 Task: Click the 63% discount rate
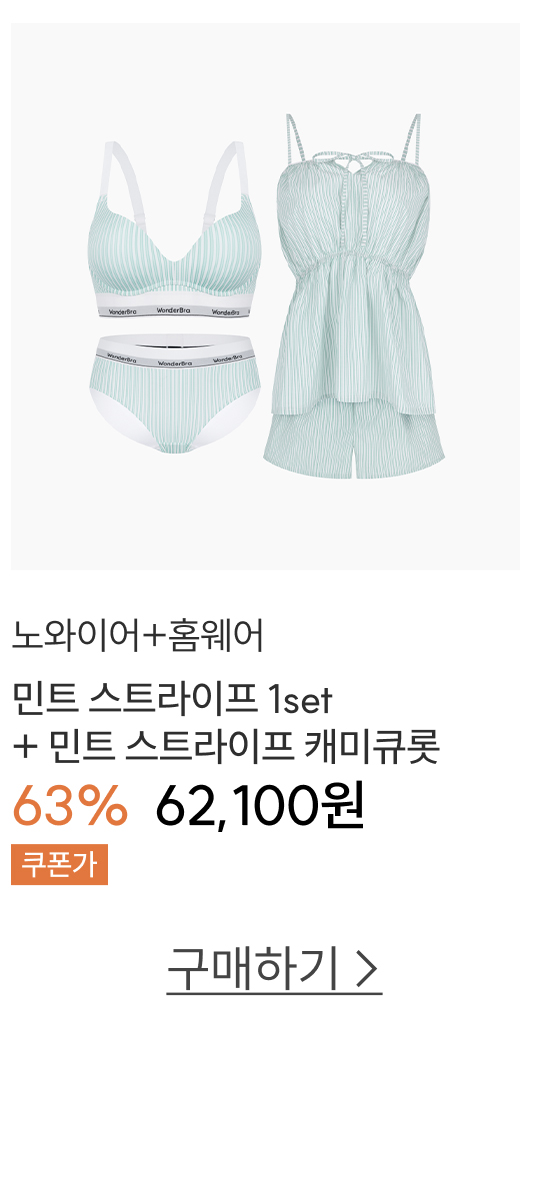pyautogui.click(x=70, y=805)
